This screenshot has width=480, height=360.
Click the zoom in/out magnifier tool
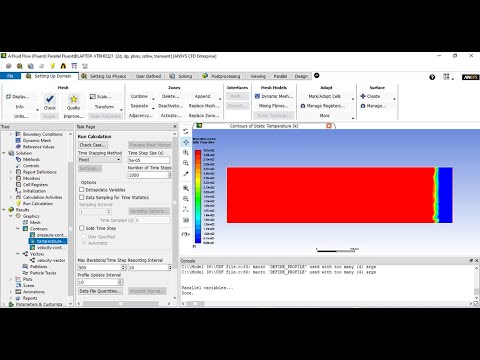186,153
